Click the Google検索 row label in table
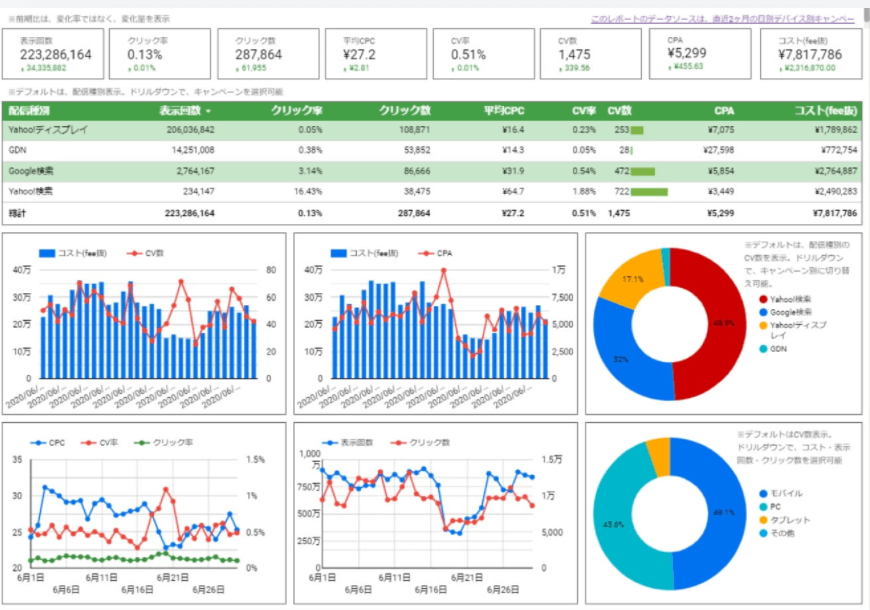The width and height of the screenshot is (870, 610). (31, 171)
